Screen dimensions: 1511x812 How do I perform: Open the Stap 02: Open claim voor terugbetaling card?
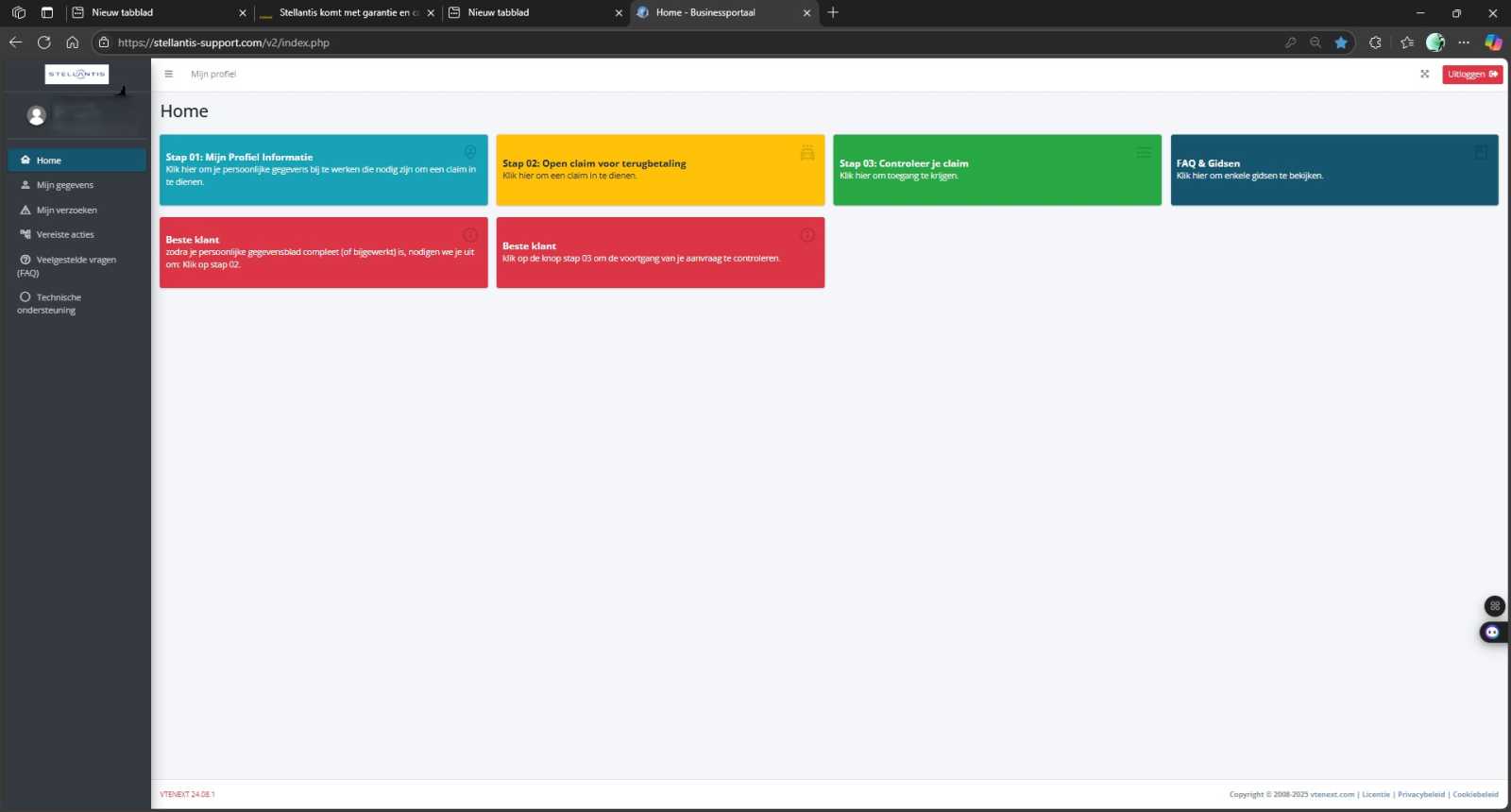point(660,170)
